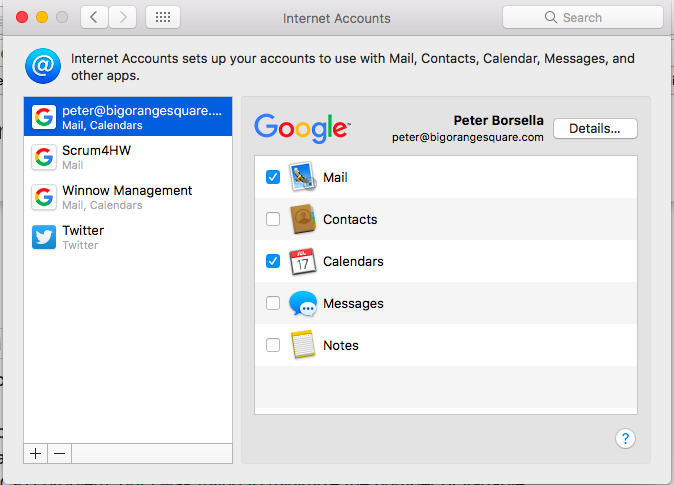674x485 pixels.
Task: Click the Messages speech bubble icon
Action: (x=303, y=303)
